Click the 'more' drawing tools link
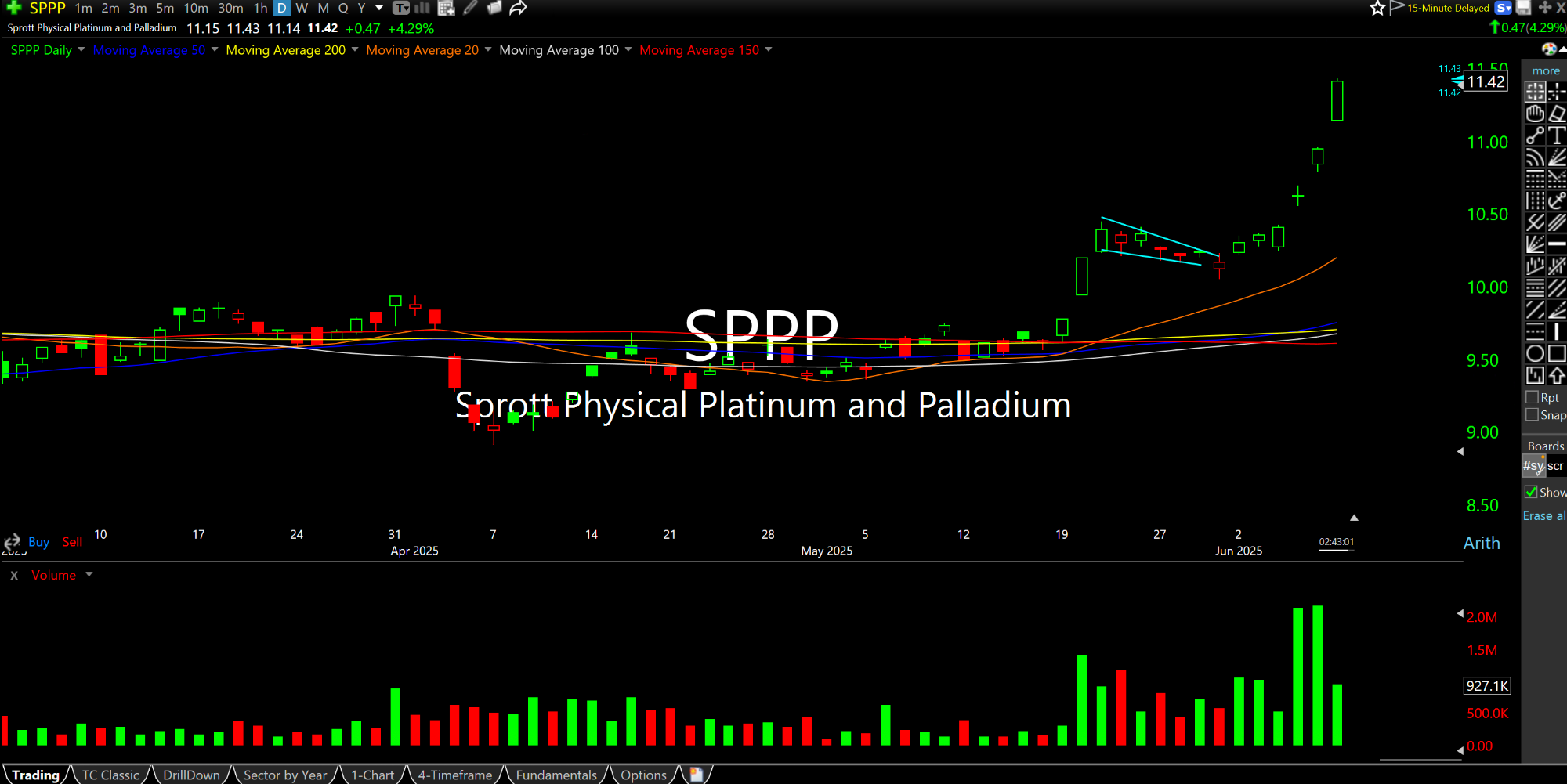1567x784 pixels. [1546, 70]
